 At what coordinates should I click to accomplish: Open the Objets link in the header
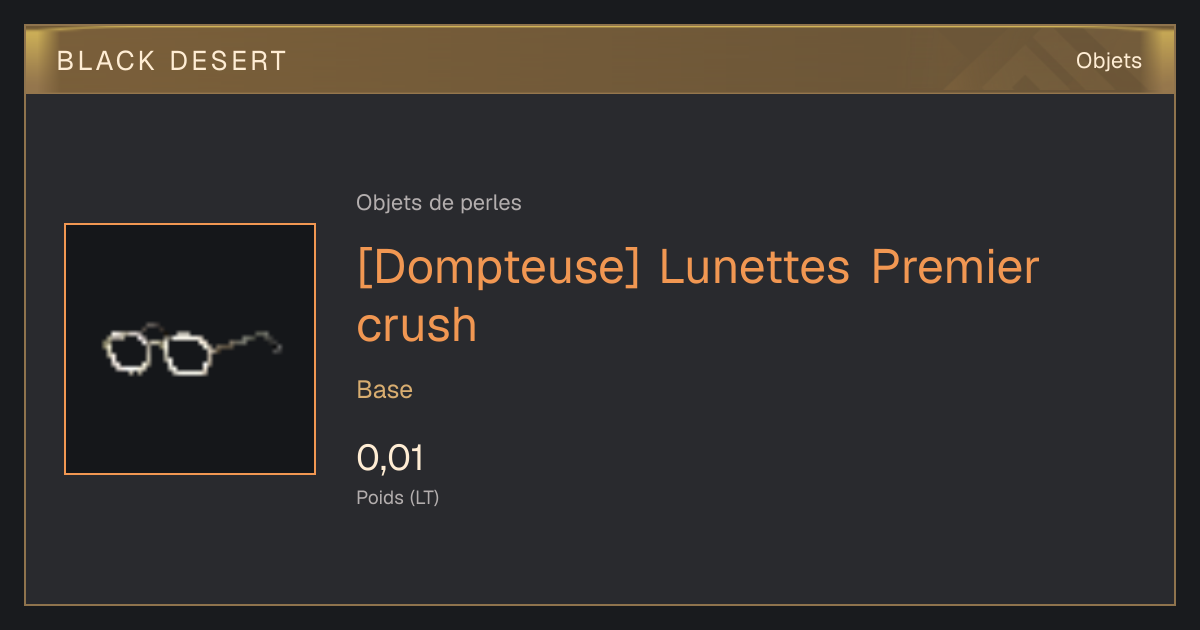click(1108, 61)
